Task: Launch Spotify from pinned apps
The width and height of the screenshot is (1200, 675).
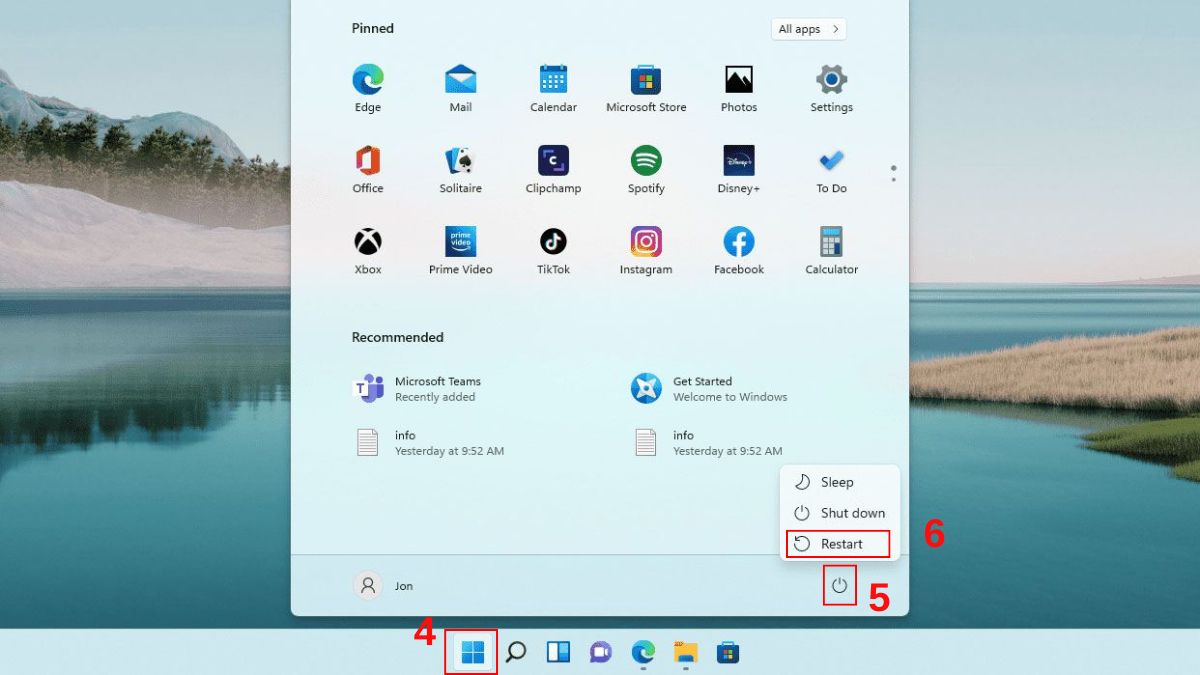Action: (x=646, y=169)
